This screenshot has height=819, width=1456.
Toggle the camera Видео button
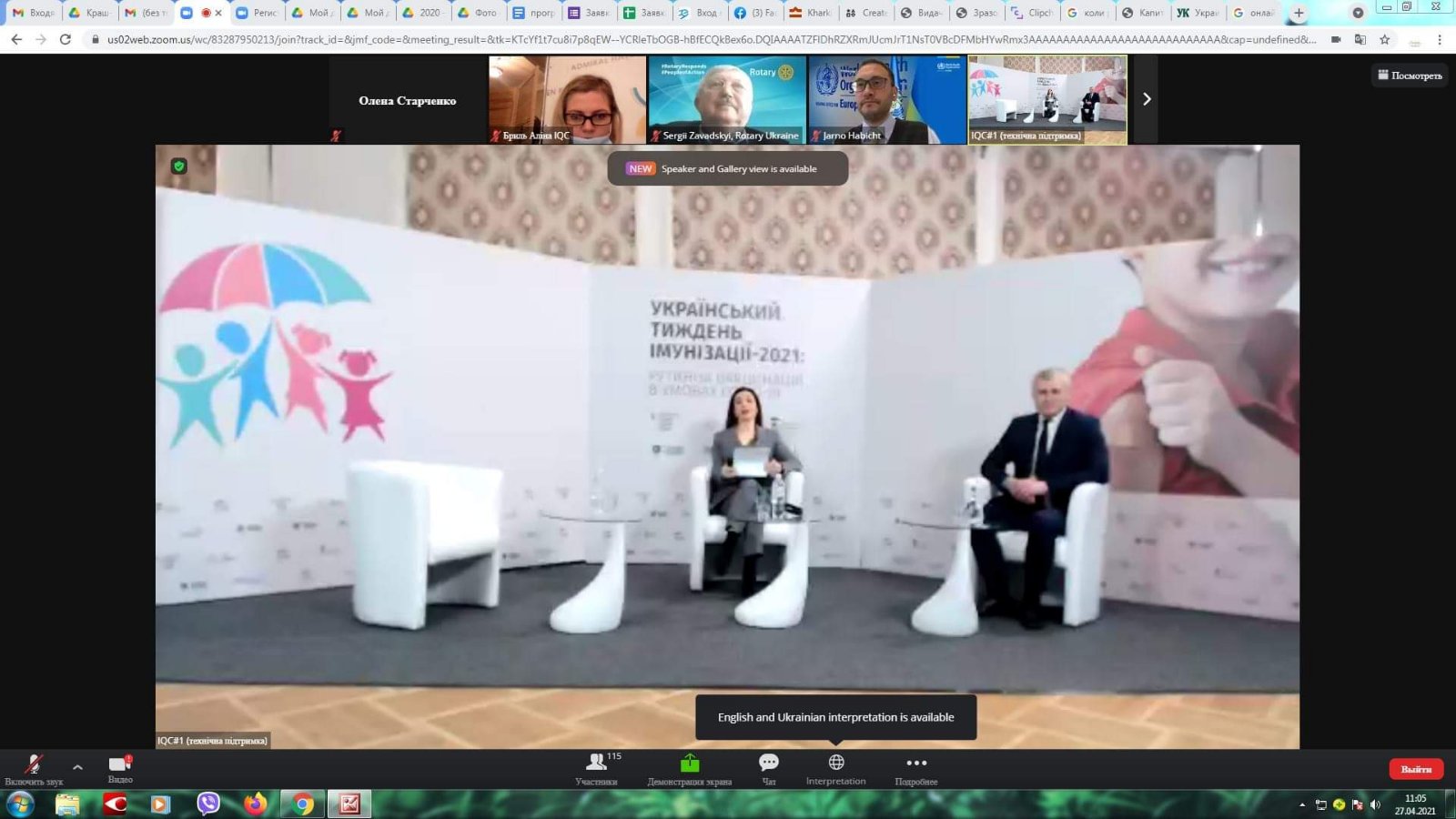point(120,767)
